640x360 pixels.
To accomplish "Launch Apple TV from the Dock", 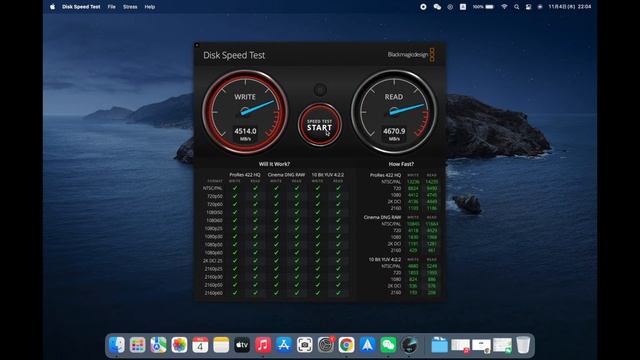I will 242,345.
